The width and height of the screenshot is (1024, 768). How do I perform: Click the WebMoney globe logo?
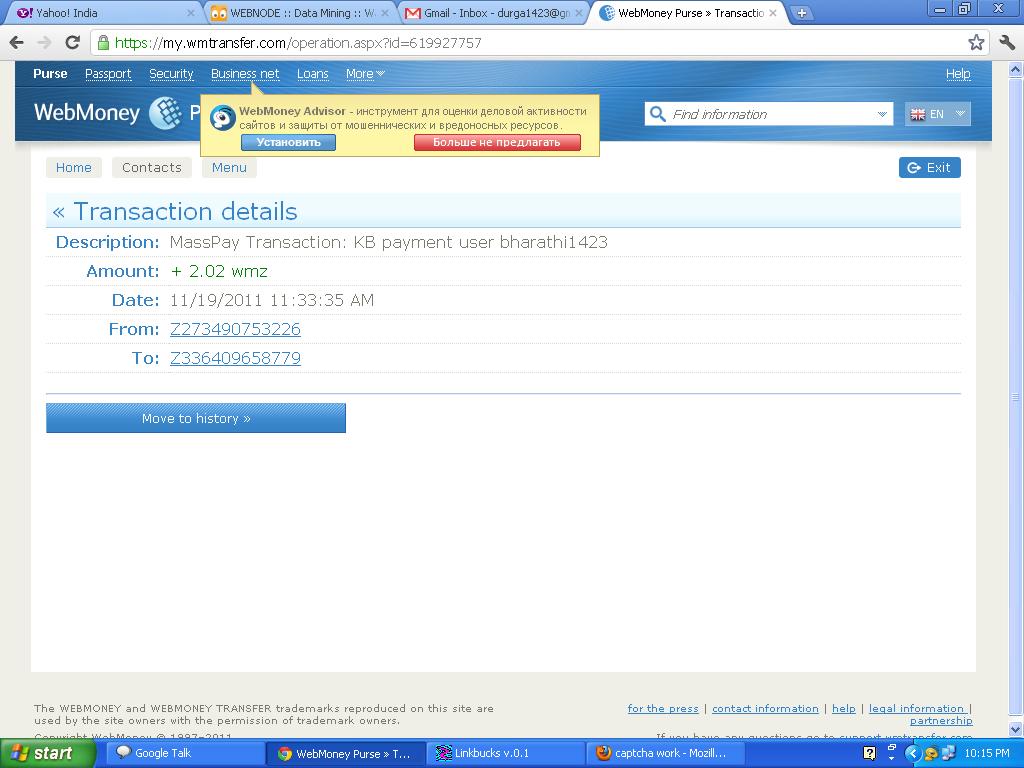[164, 113]
